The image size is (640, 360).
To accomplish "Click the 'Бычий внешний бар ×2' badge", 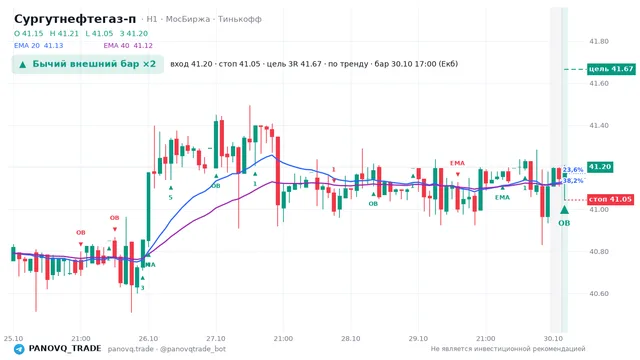I will [88, 64].
